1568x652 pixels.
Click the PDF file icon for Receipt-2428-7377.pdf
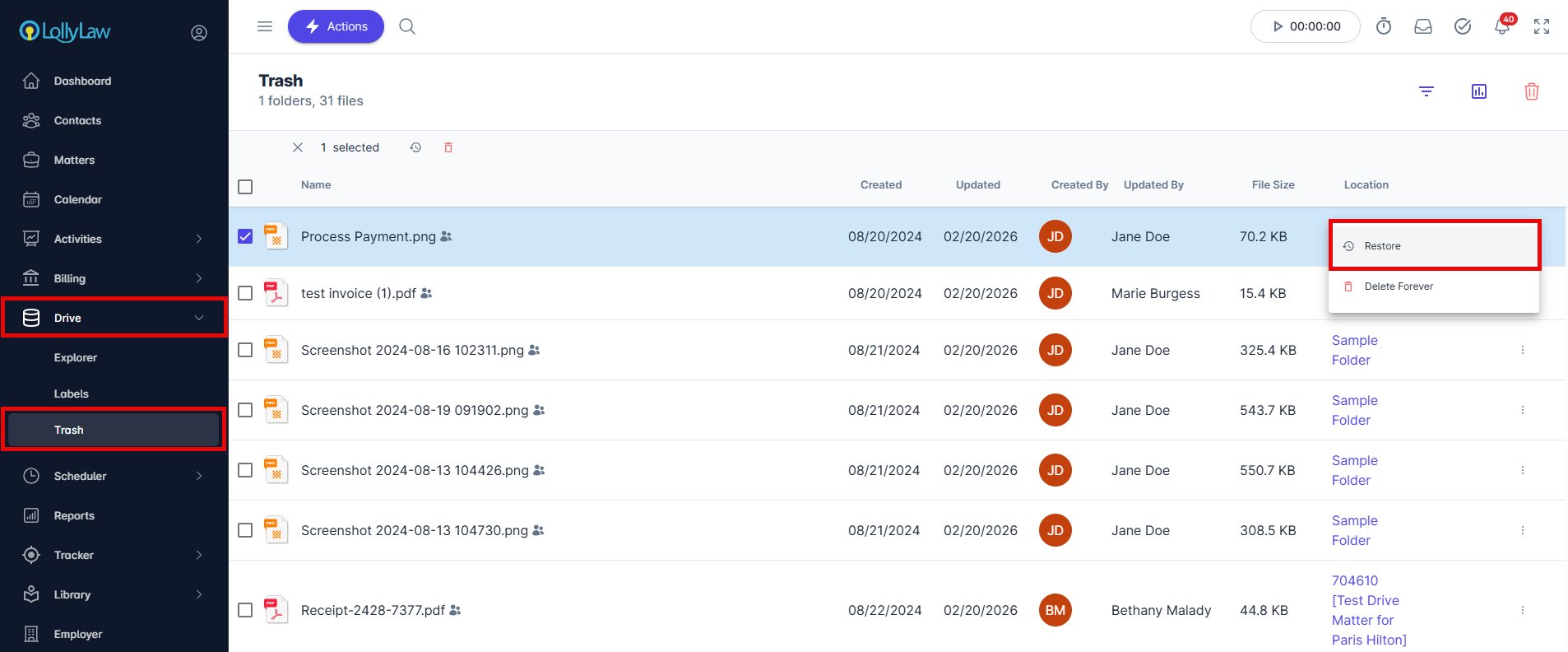pos(276,610)
